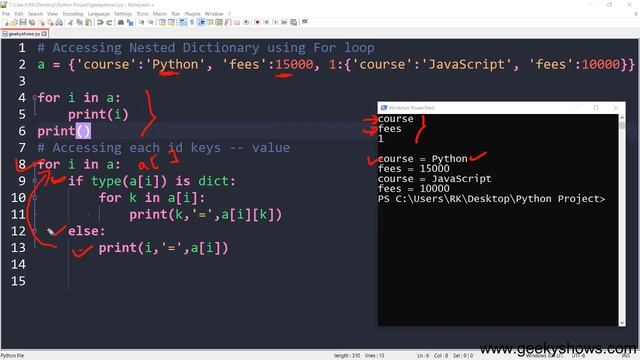Open the Search menu
Screen dimensions: 640x360
(x=35, y=14)
